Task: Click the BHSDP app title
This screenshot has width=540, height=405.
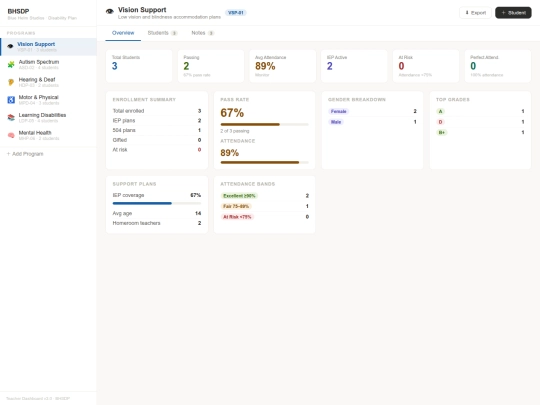Action: pos(18,11)
